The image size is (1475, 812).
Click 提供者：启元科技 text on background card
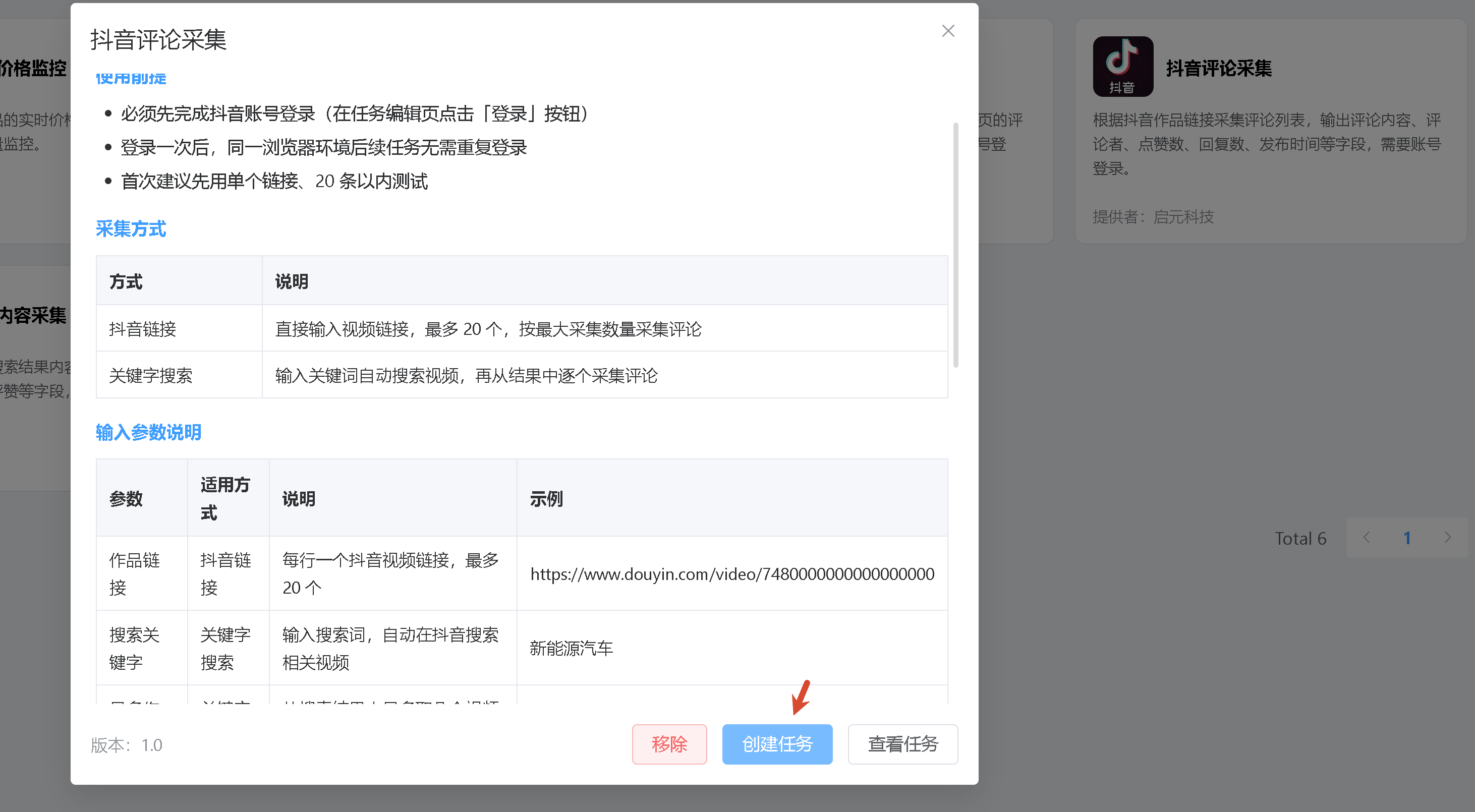pyautogui.click(x=1153, y=217)
